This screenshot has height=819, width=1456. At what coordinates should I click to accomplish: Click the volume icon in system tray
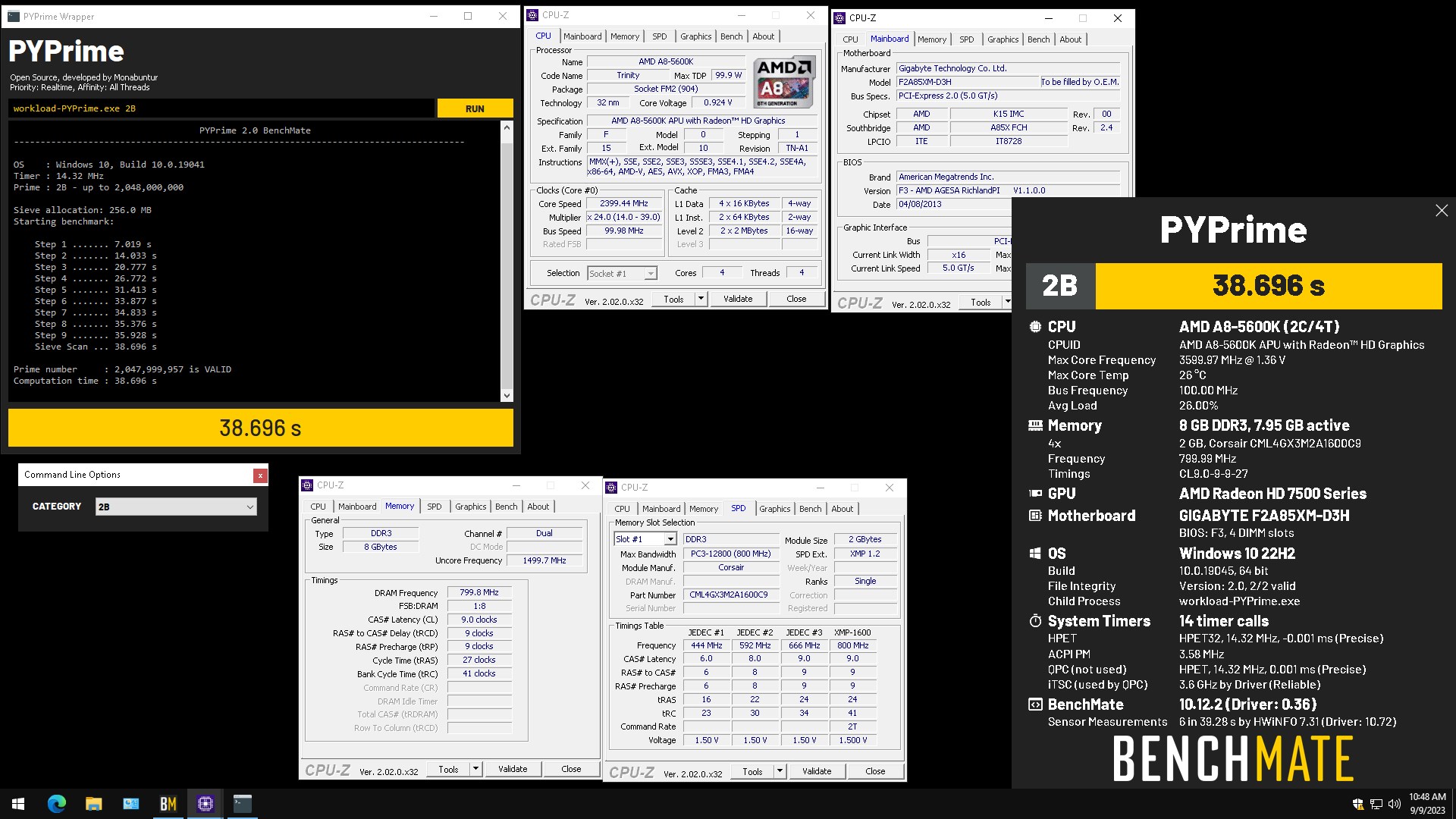[x=1394, y=804]
